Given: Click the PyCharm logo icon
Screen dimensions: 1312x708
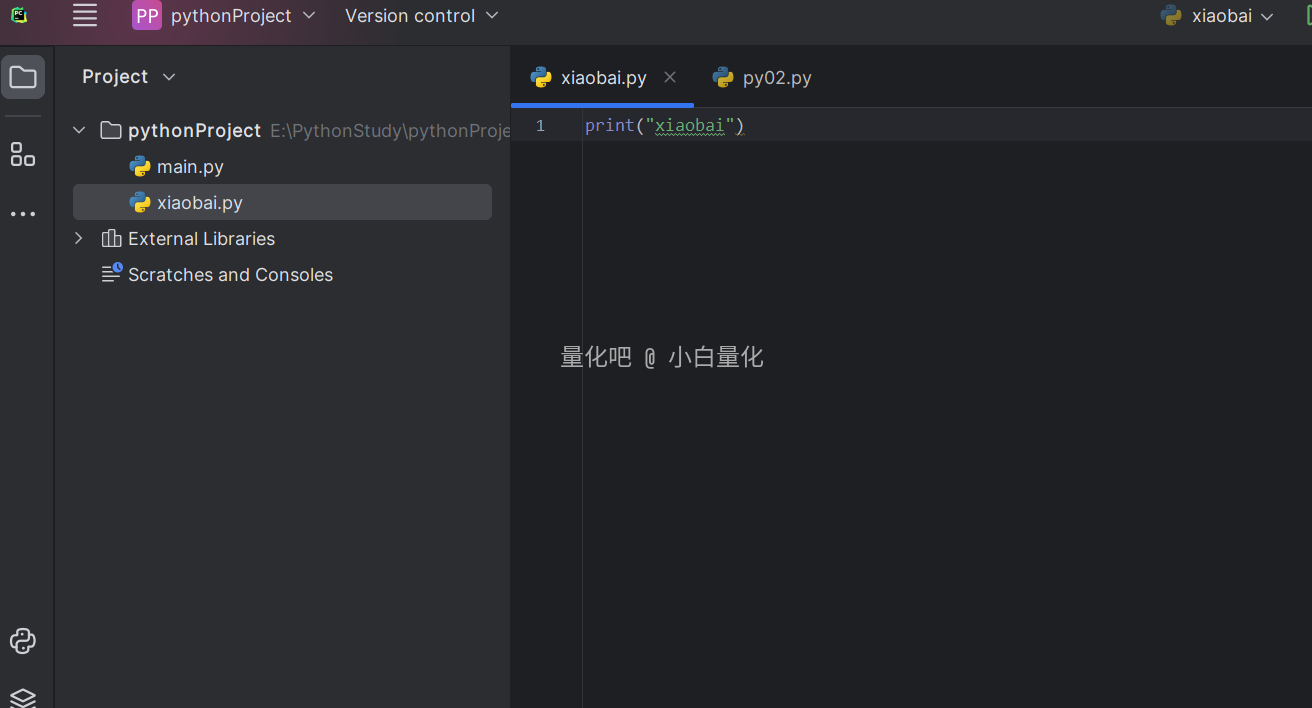Looking at the screenshot, I should (19, 16).
